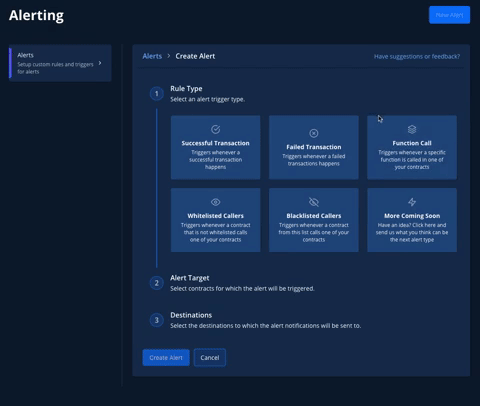Click the layers icon on Function Call
Screen dimensions: 480x406
tap(412, 129)
